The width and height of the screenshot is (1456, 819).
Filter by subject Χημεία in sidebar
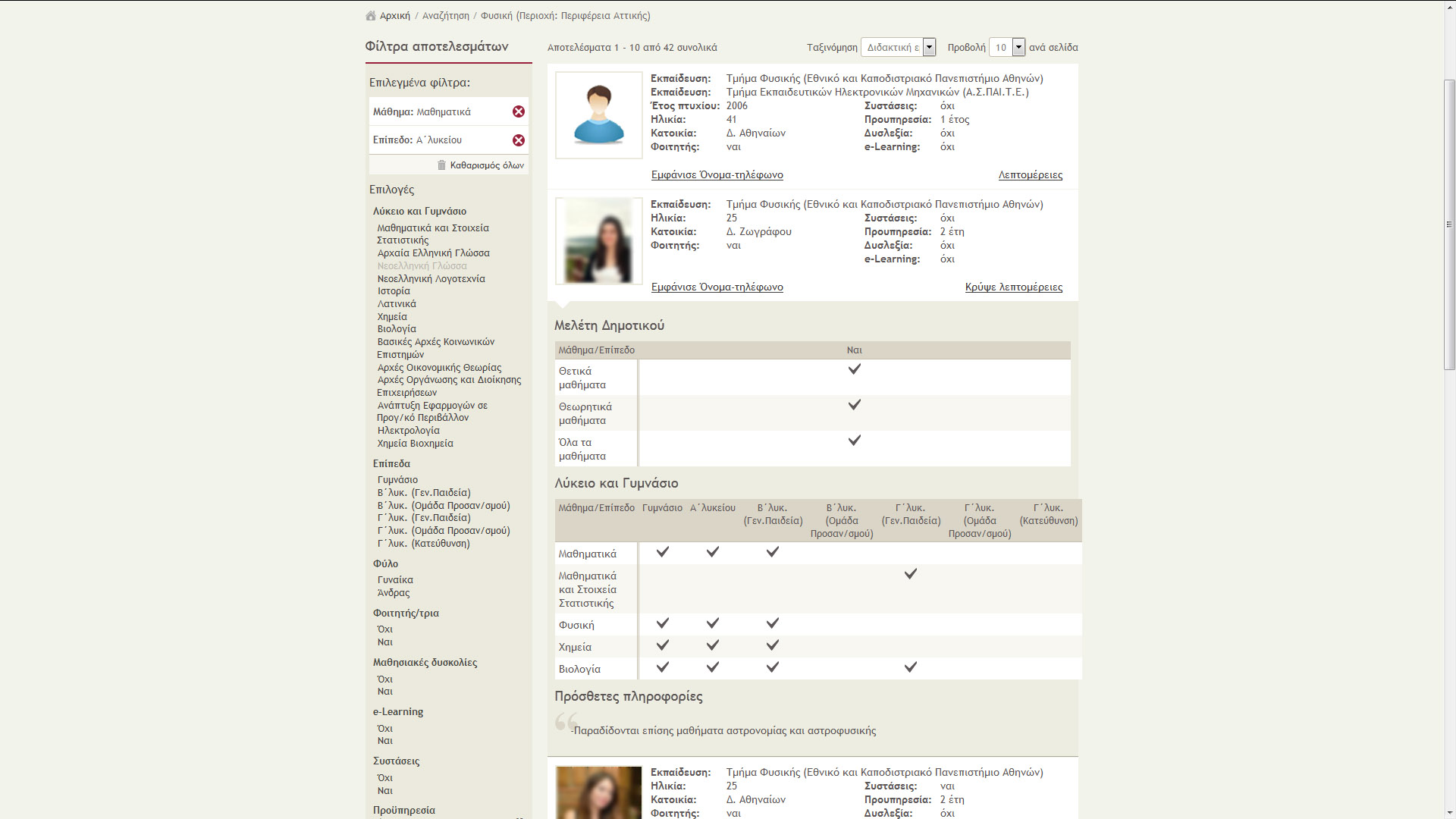[x=392, y=317]
